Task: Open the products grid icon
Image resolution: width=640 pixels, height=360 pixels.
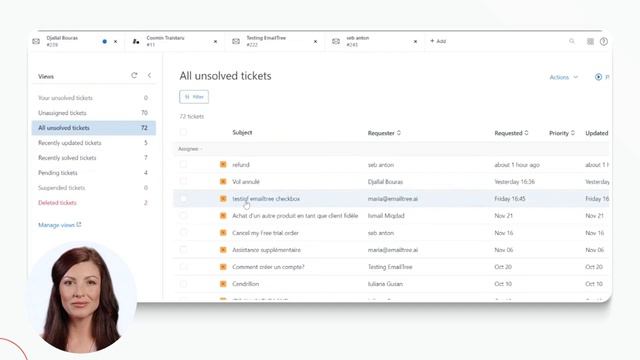Action: pos(590,41)
